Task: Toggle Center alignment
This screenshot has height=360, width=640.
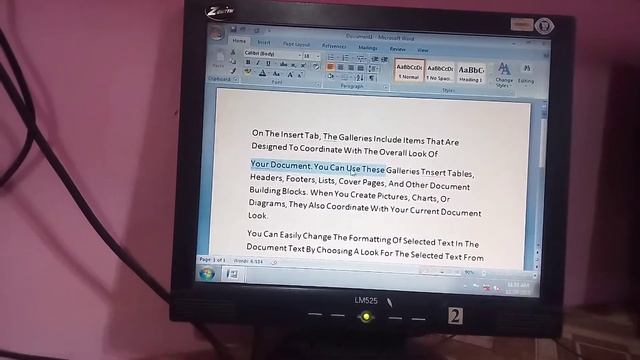Action: point(340,67)
